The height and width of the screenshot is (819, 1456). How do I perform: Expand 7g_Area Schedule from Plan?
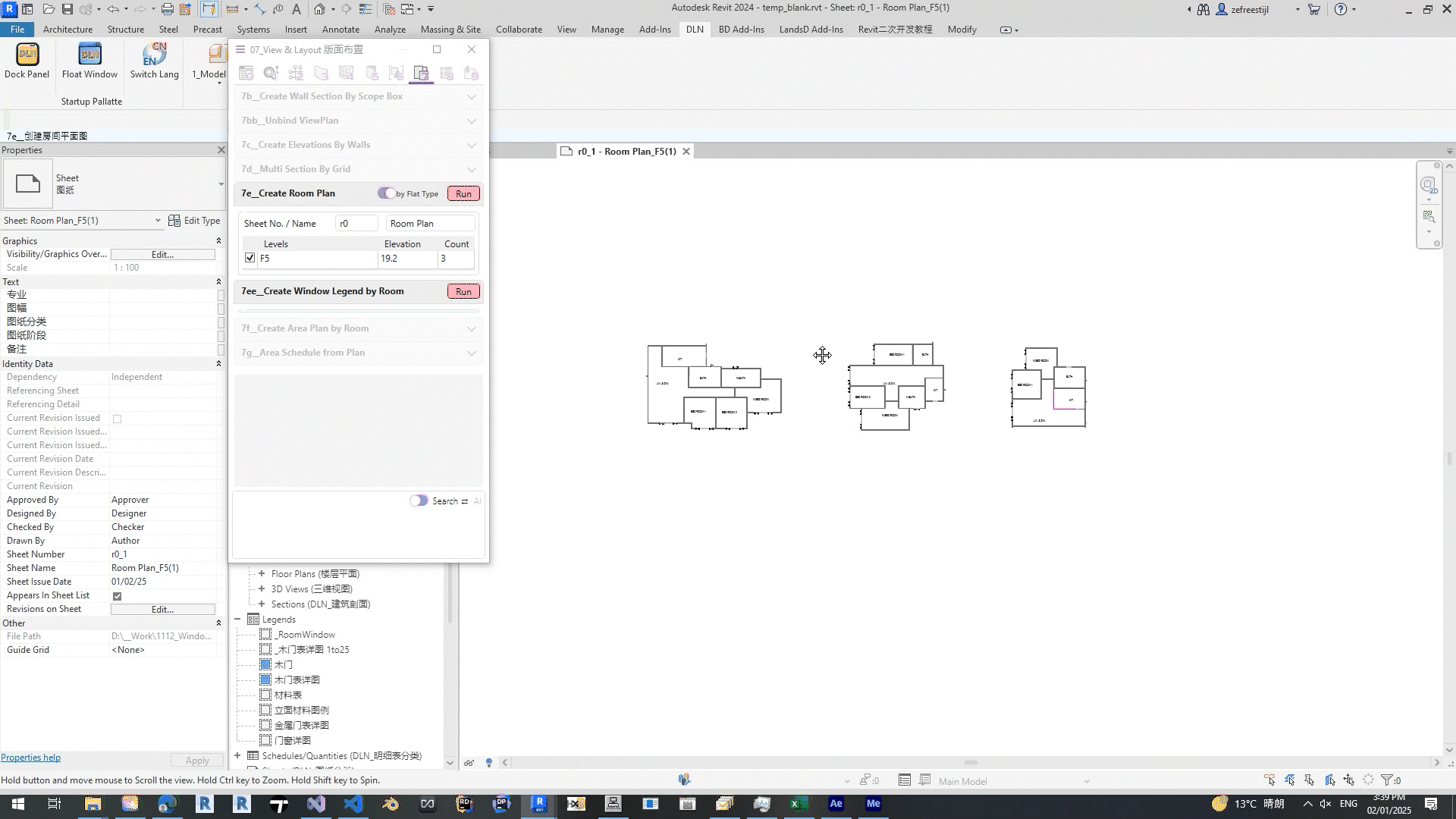coord(472,353)
